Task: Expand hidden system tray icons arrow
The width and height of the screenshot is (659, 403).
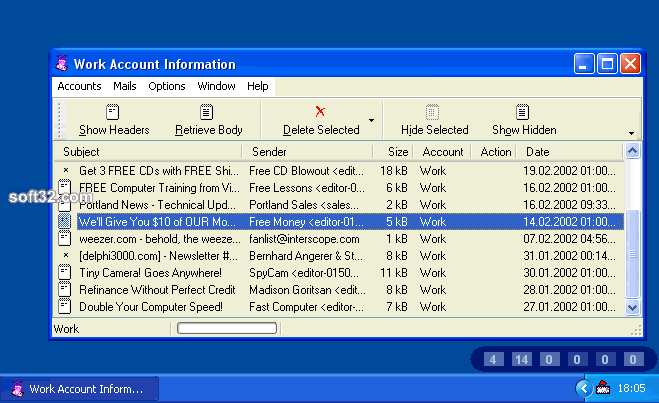Action: click(x=584, y=388)
